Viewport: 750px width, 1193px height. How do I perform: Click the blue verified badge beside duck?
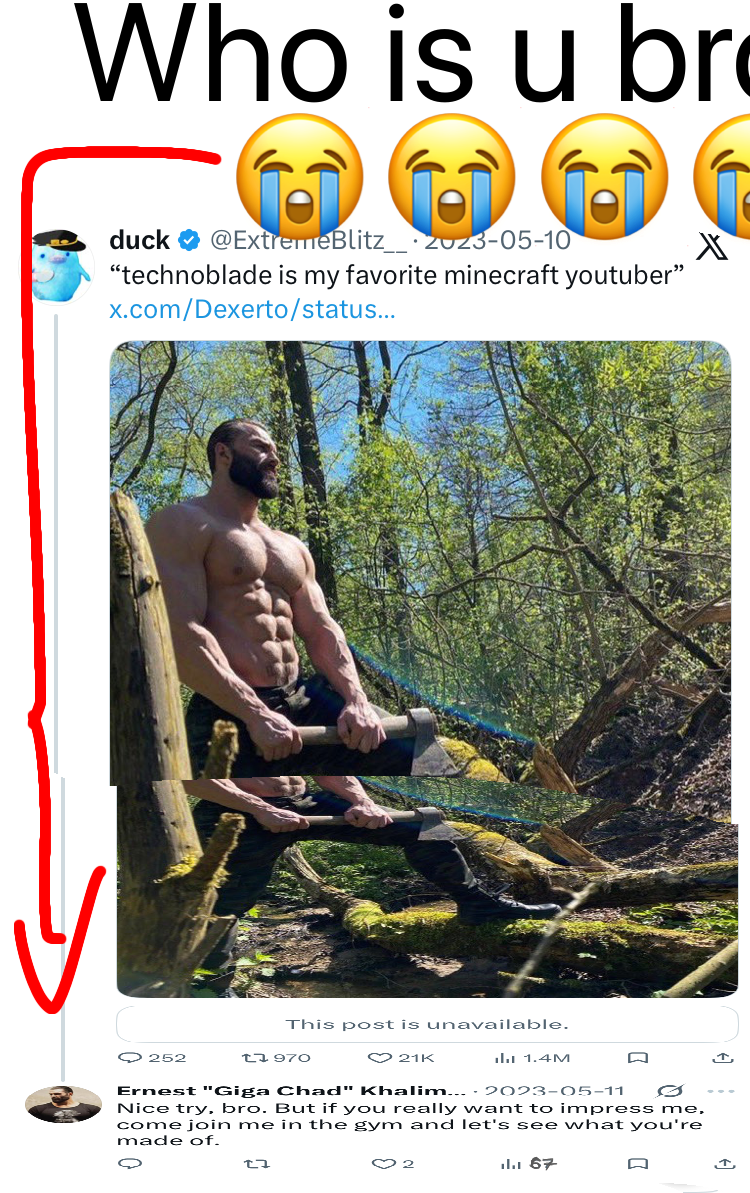tap(189, 240)
